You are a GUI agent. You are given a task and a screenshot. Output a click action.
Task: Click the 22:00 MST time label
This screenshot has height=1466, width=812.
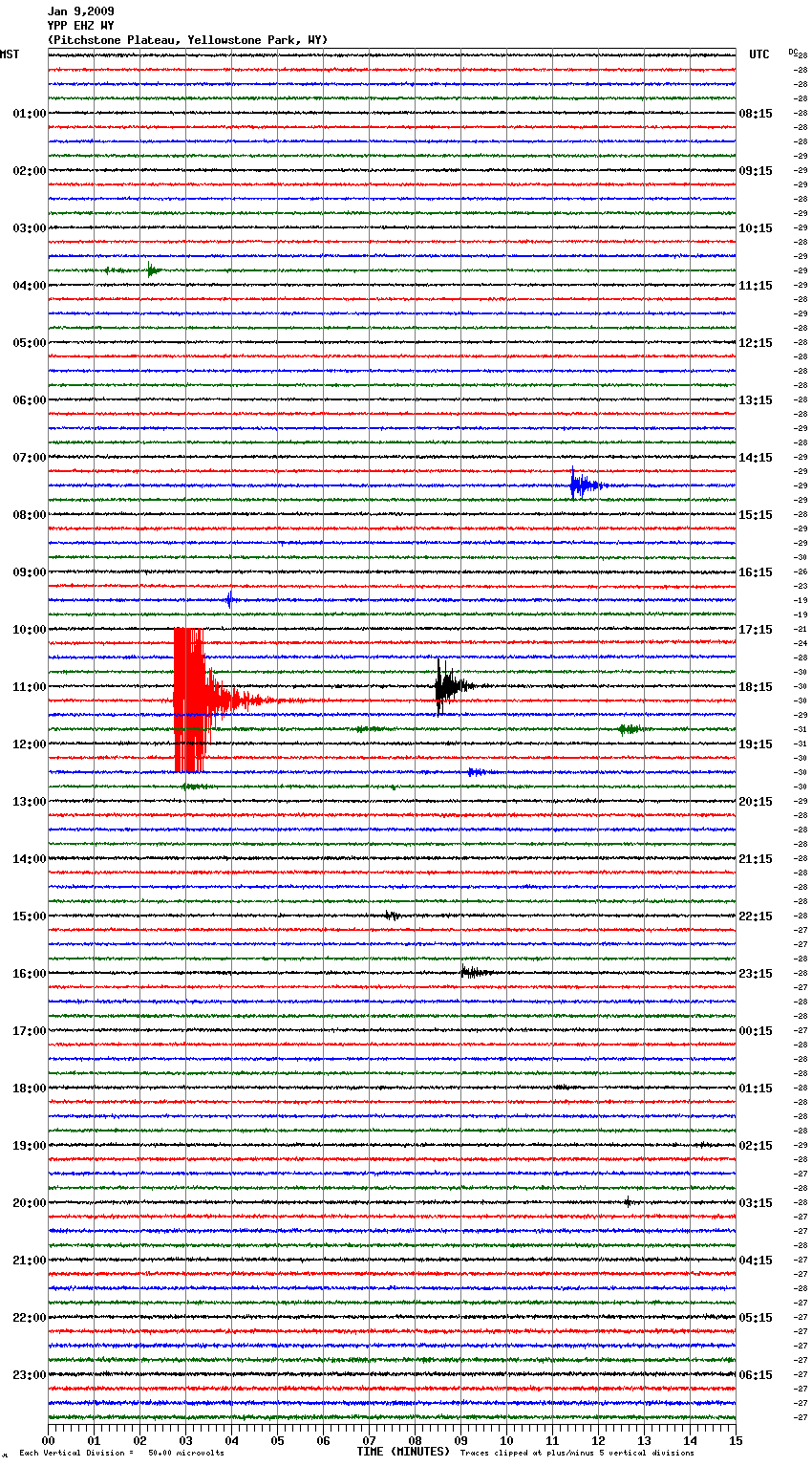29,1318
